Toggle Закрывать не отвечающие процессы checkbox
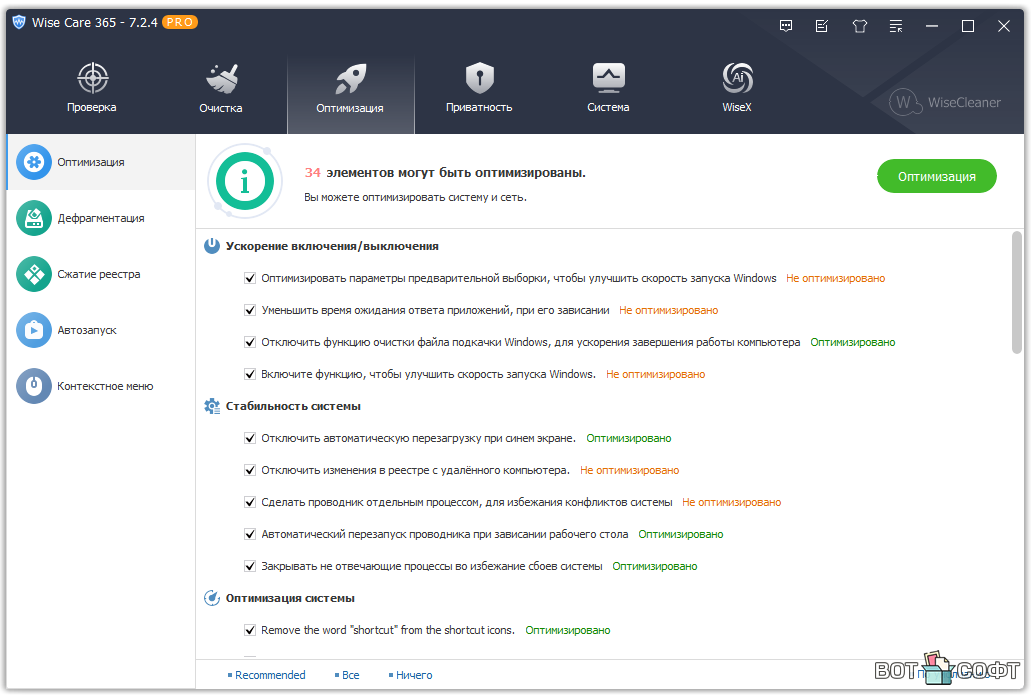This screenshot has height=698, width=1031. pos(250,566)
